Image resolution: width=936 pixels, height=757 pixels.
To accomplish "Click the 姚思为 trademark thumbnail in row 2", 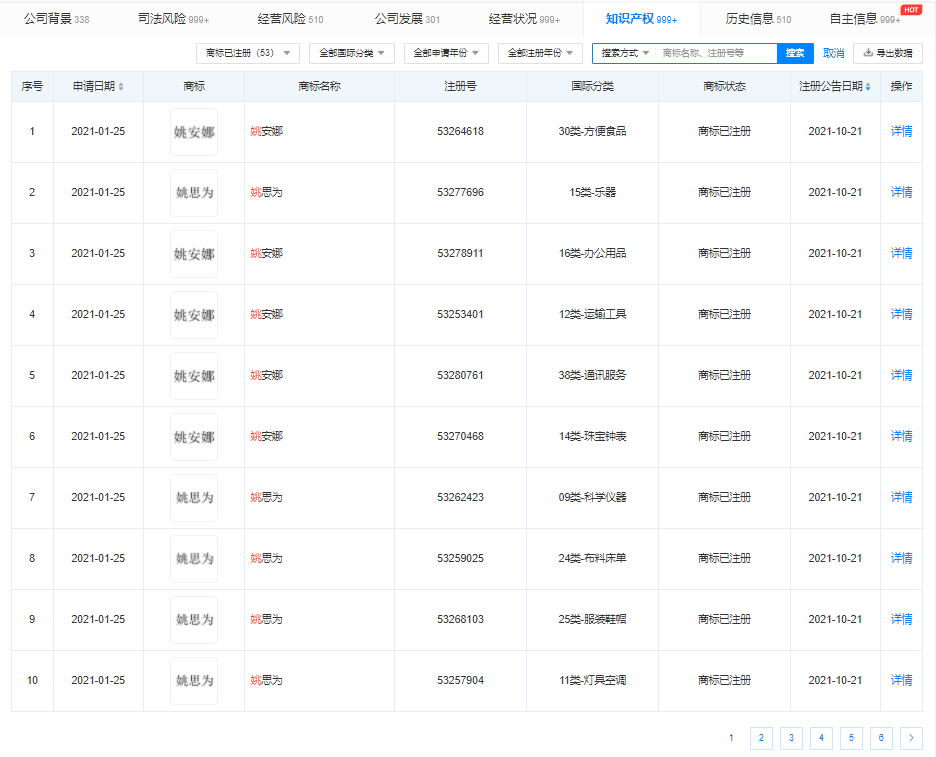I will (x=194, y=193).
